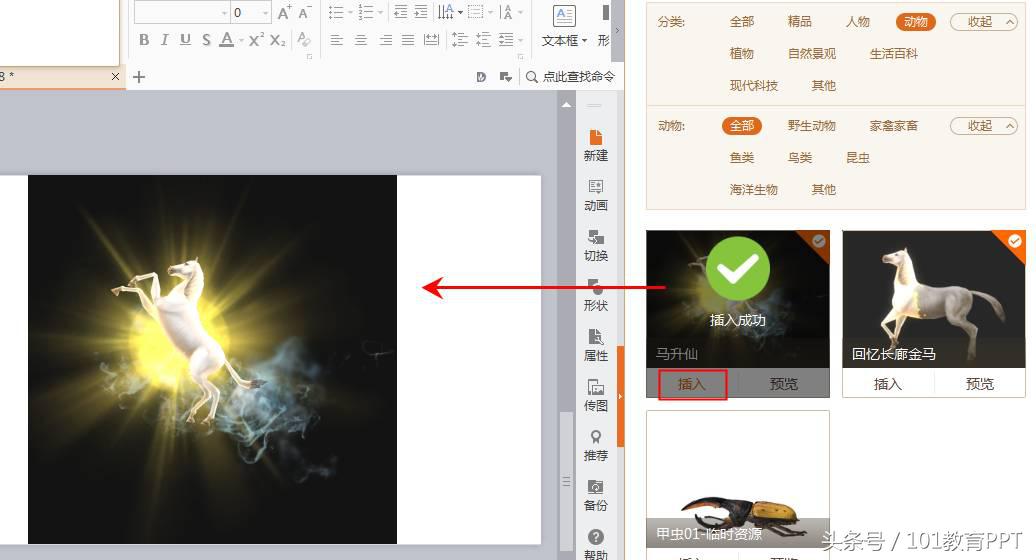Open 动画 animation pane
The width and height of the screenshot is (1036, 560).
pos(595,196)
